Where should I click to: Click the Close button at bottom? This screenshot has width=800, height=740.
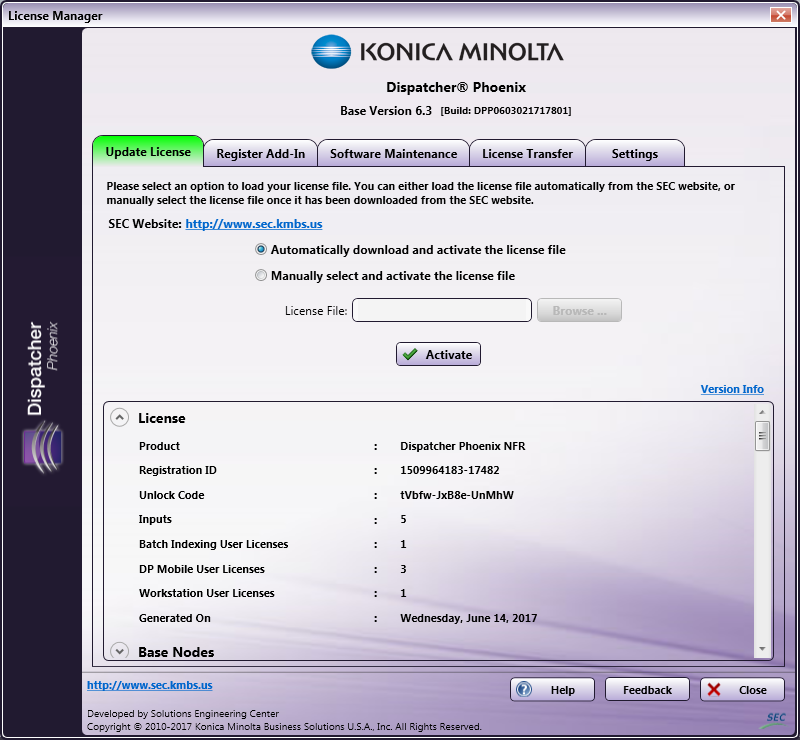point(742,689)
